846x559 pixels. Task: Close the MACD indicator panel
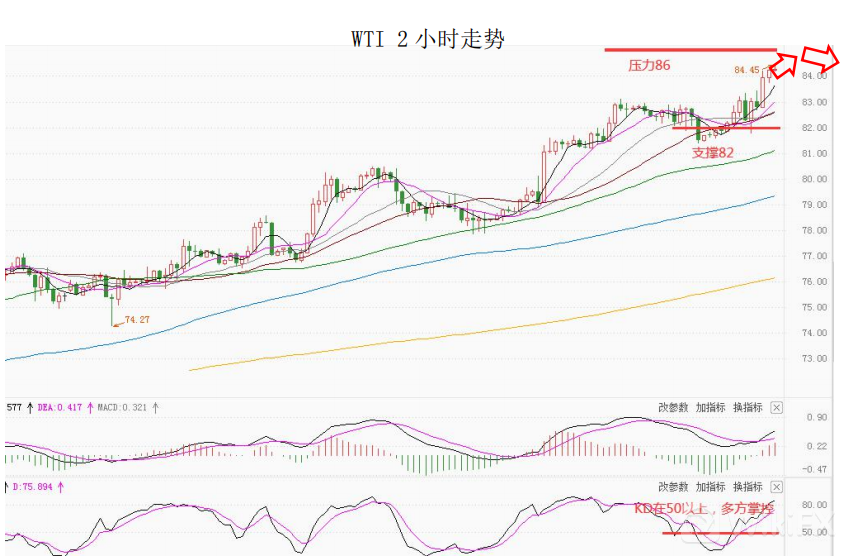point(776,408)
